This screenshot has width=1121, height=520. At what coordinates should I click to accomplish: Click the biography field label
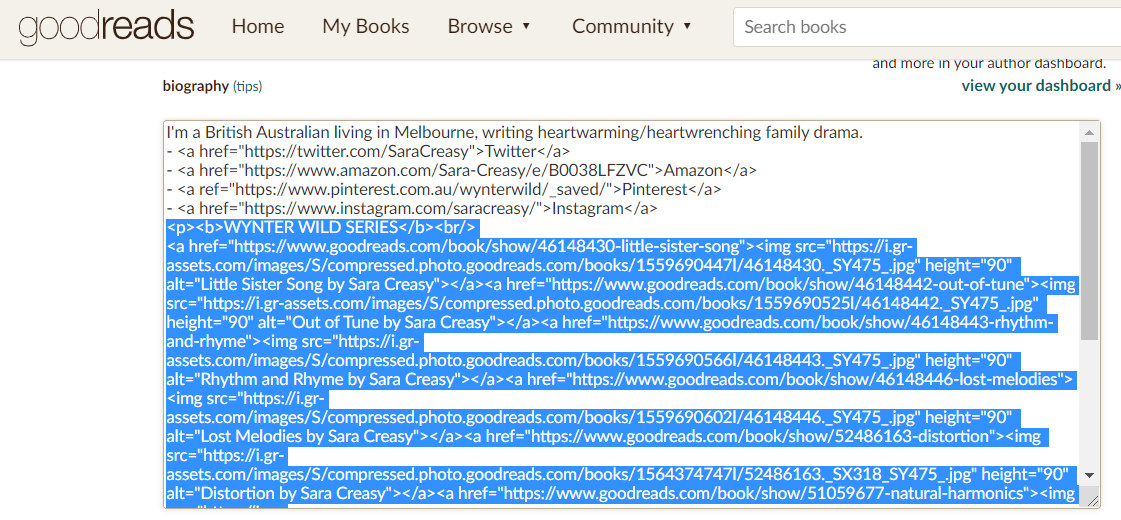(x=195, y=86)
